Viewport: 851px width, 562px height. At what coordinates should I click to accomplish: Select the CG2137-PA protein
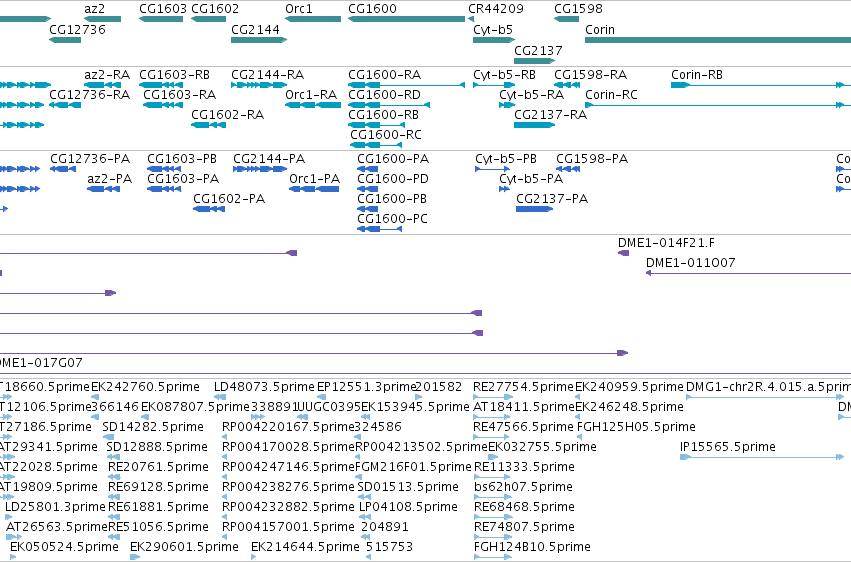coord(535,209)
